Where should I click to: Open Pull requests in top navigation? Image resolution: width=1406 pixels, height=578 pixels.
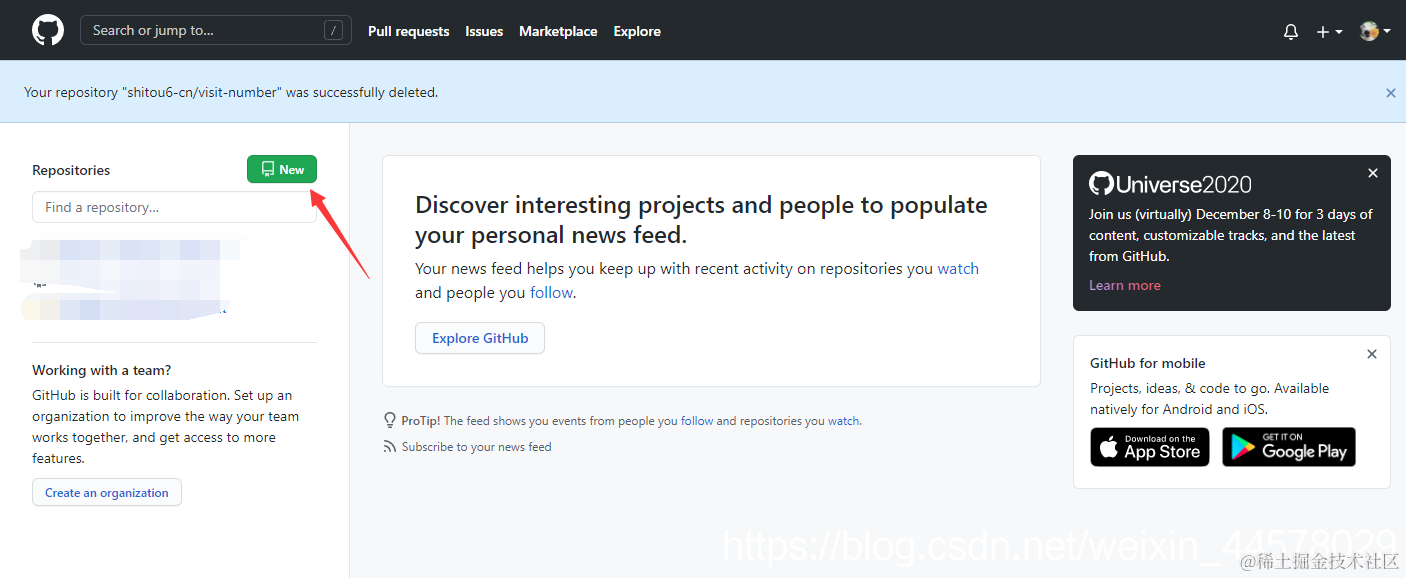click(408, 31)
